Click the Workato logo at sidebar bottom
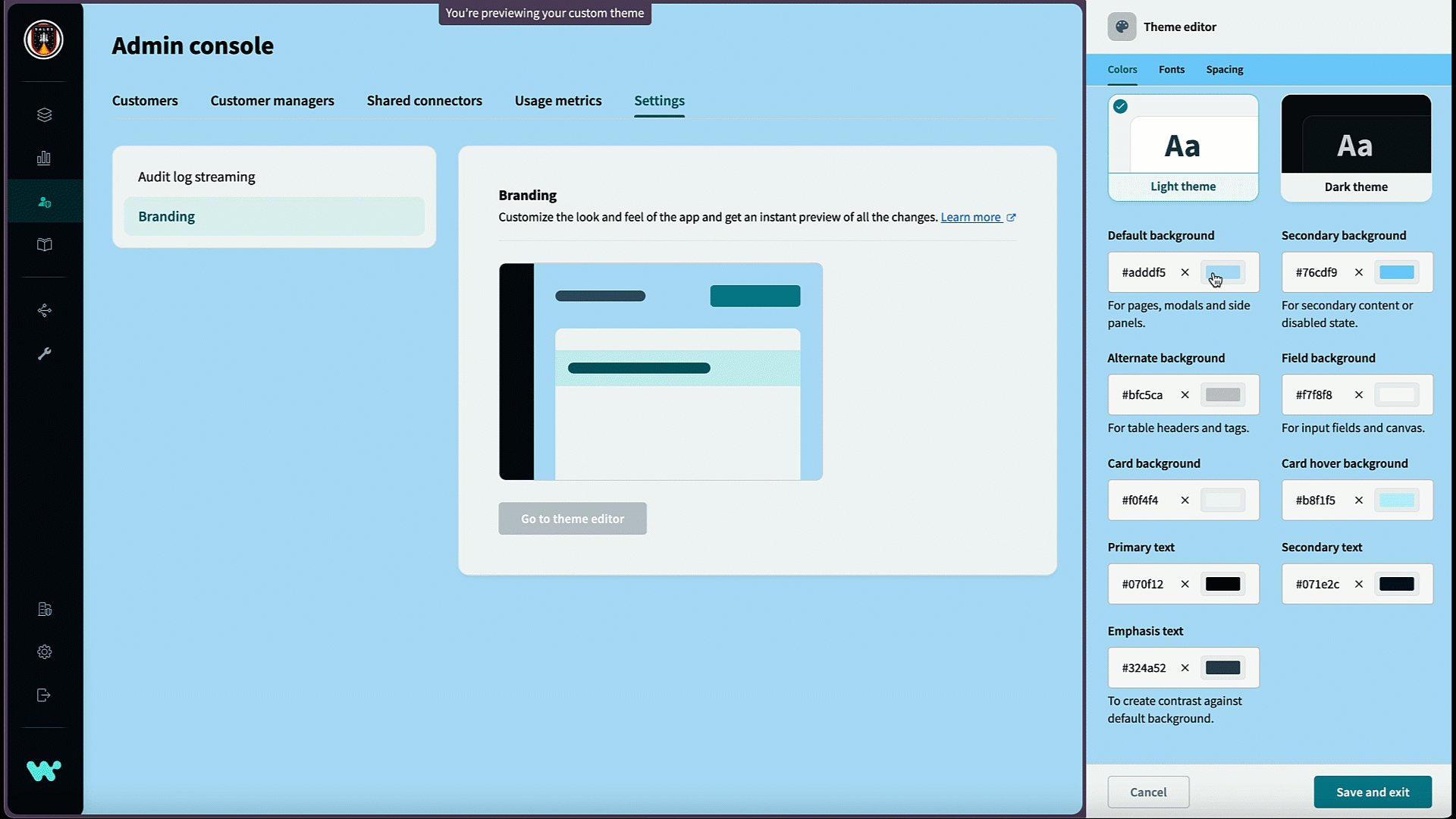 [44, 770]
